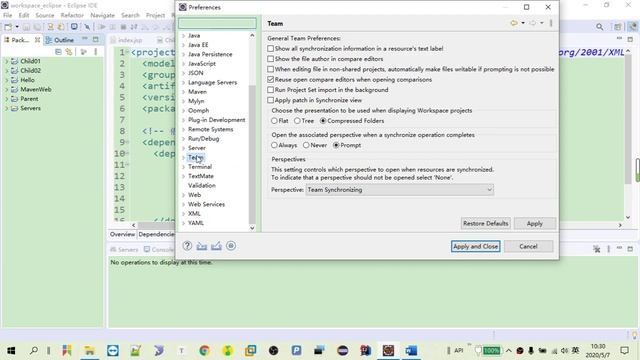Switch to the Overview tab of pom editor
The height and width of the screenshot is (360, 640).
(122, 234)
